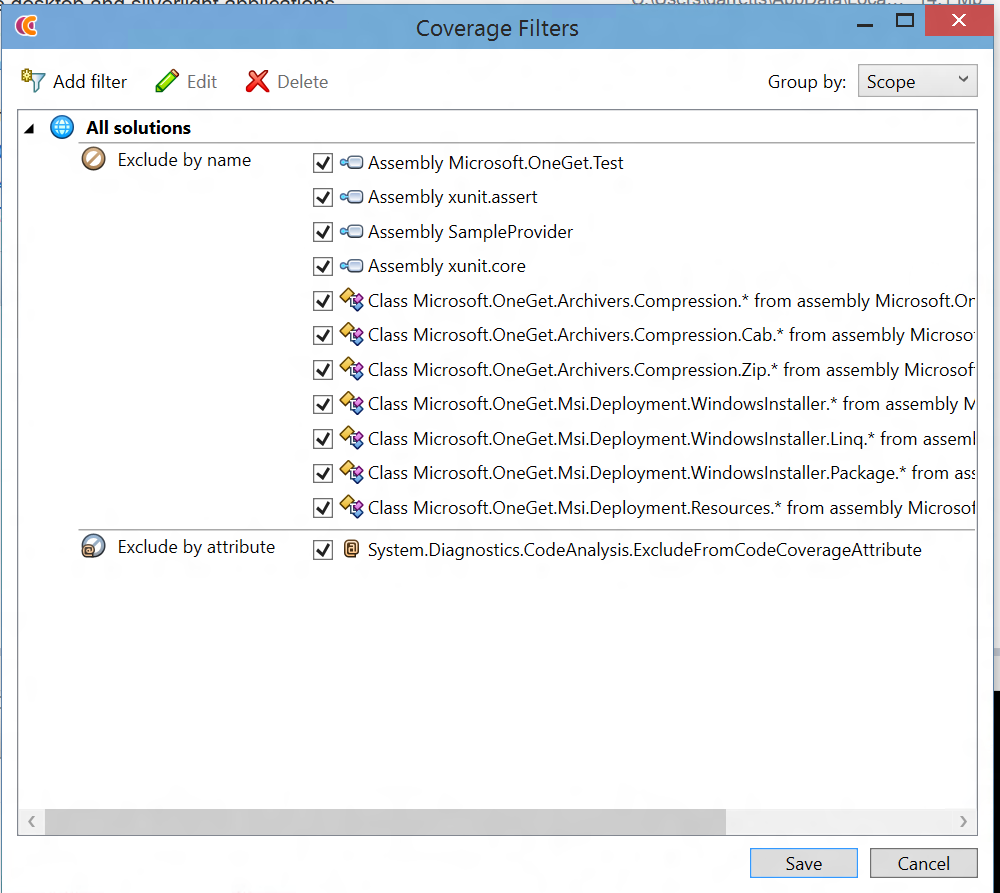Click the class icon for WindowsInstaller.Linq.* filter
The width and height of the screenshot is (1000, 893).
(351, 437)
